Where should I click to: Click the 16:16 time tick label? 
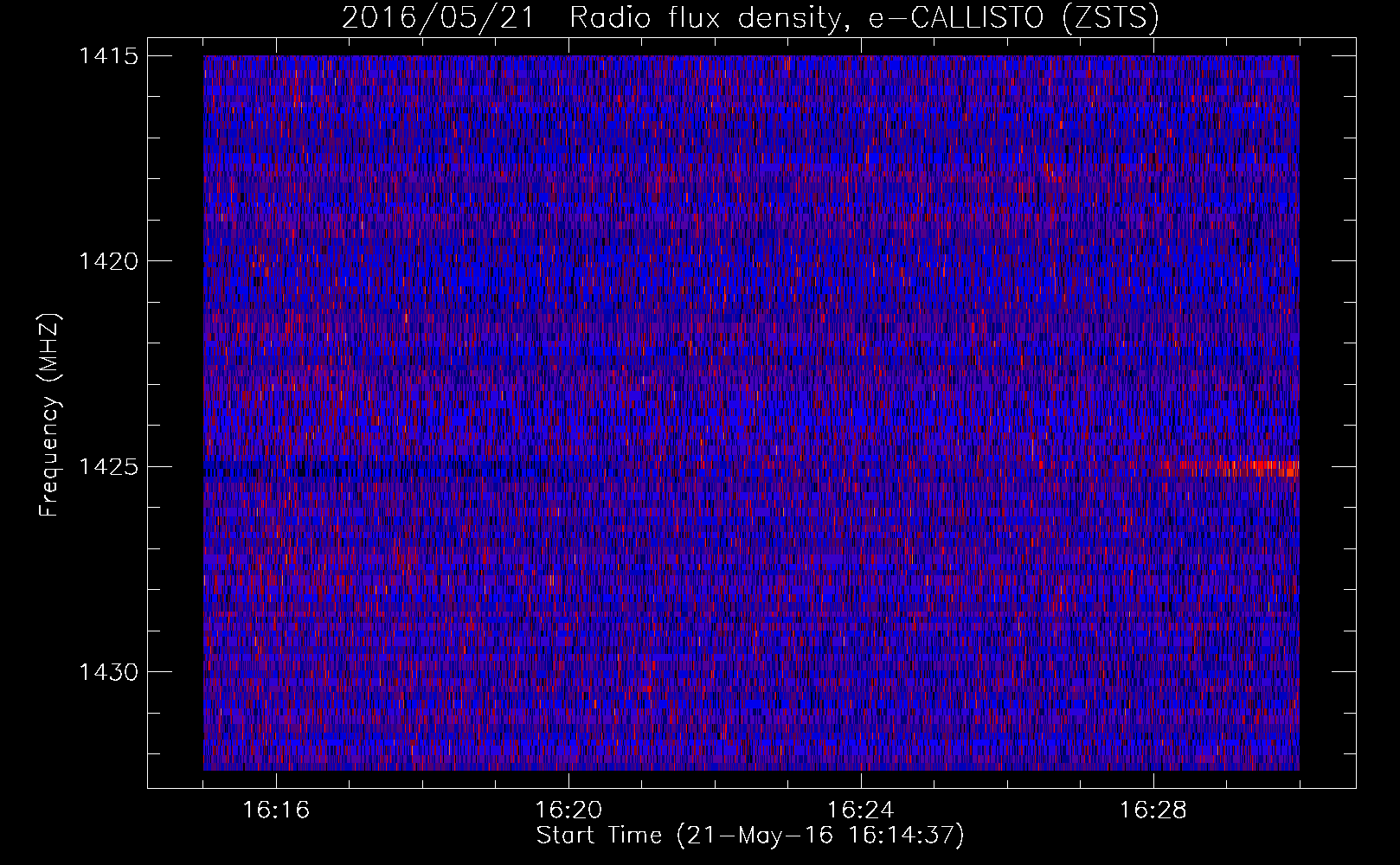[x=276, y=811]
